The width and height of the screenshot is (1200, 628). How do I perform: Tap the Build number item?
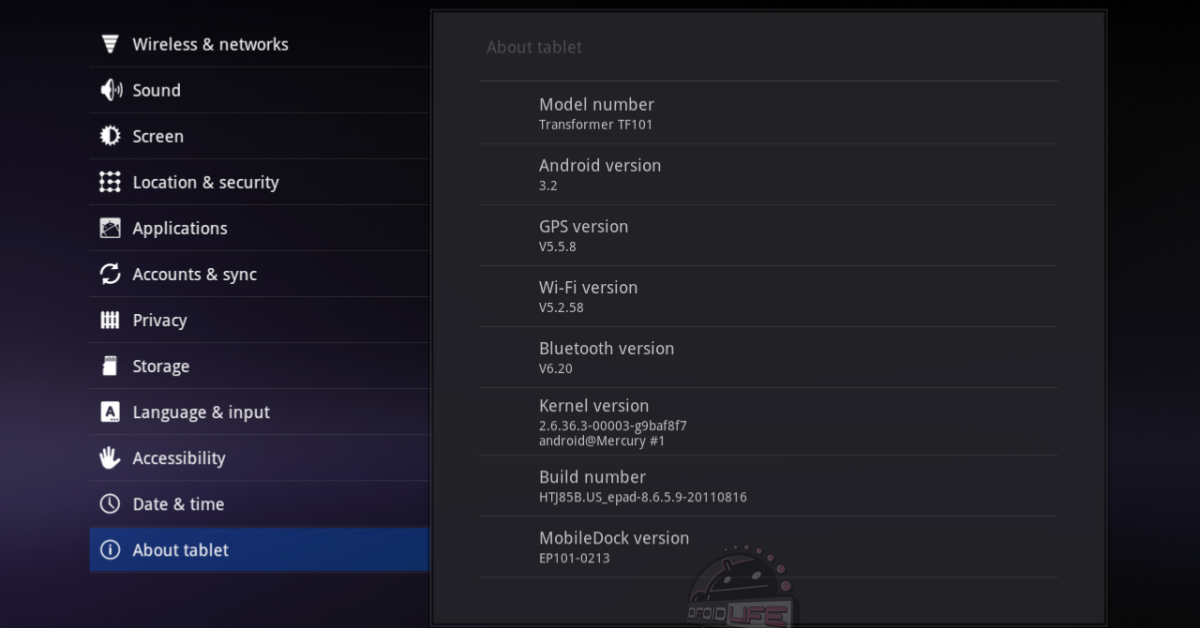tap(767, 486)
